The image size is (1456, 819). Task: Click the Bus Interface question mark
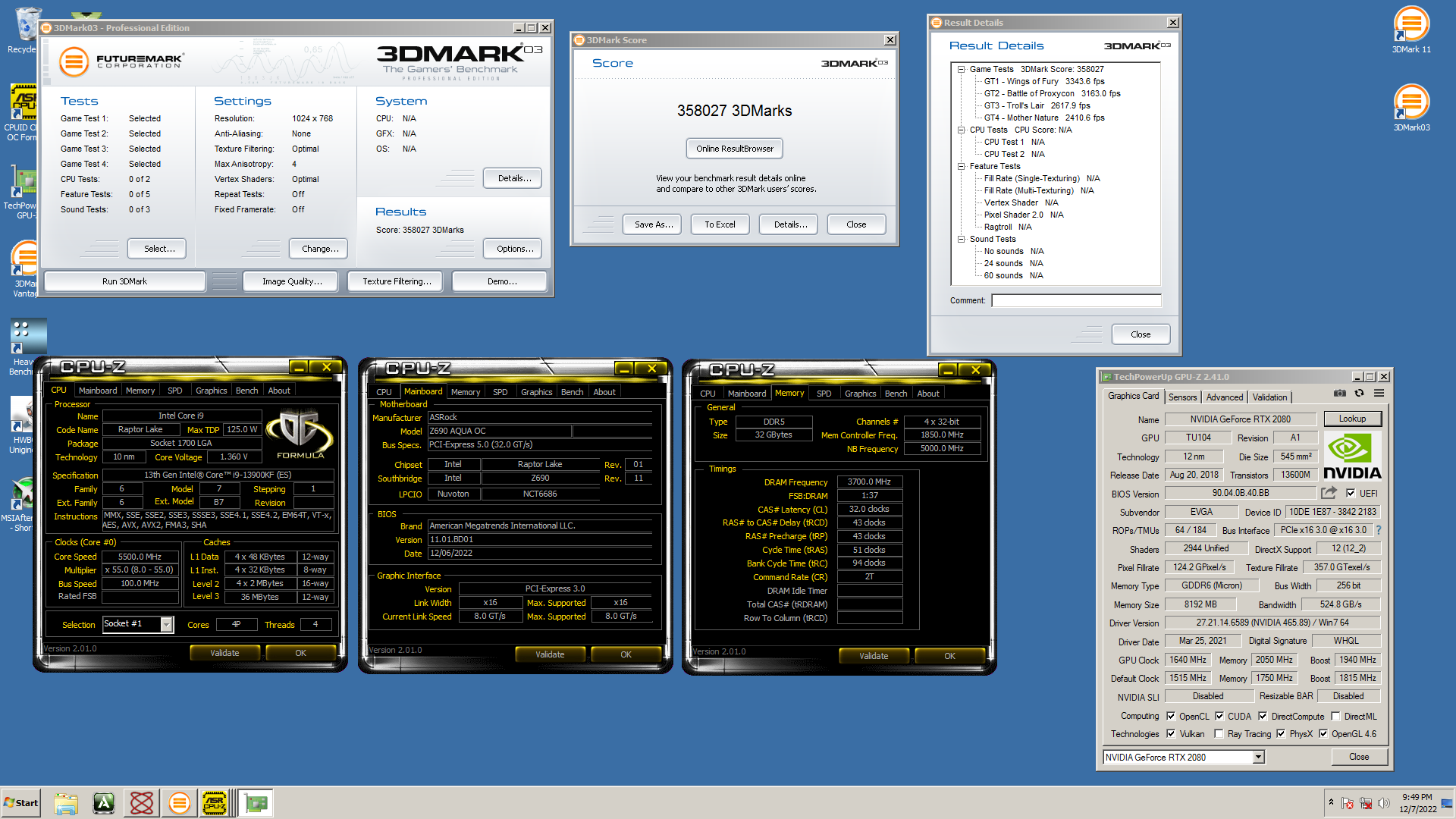(1379, 530)
